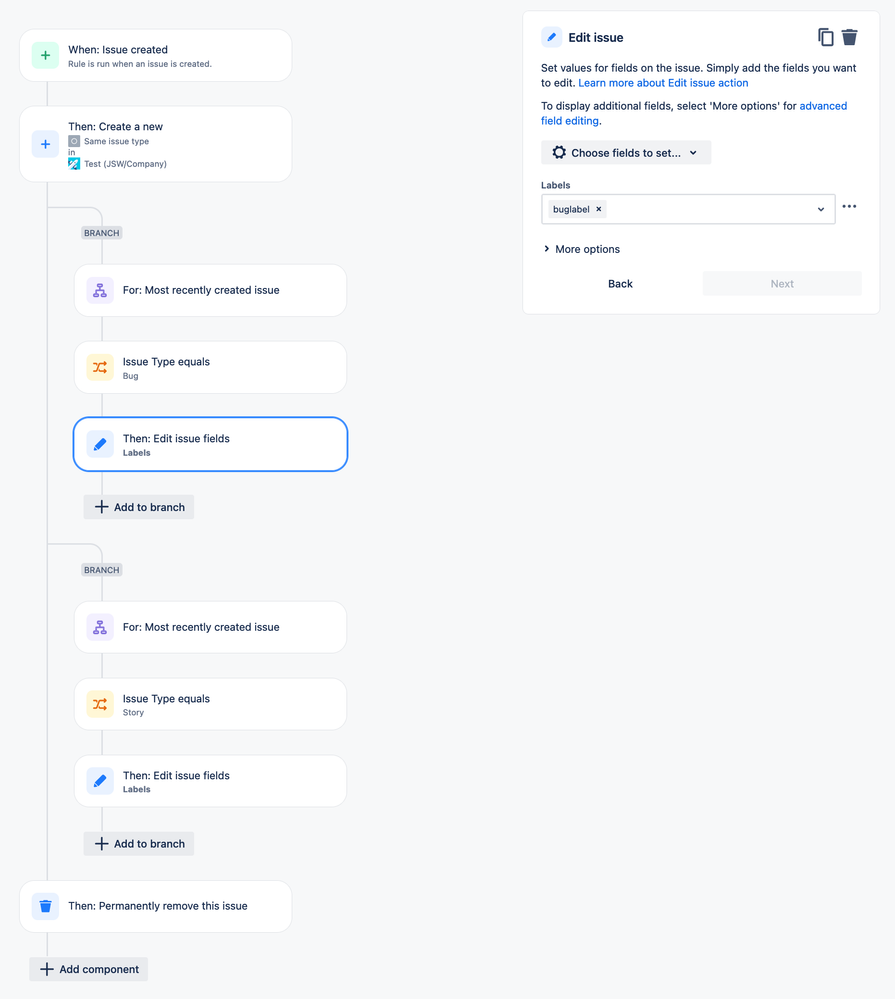Image resolution: width=895 pixels, height=999 pixels.
Task: Click the pencil icon on Then: Edit issue fields
Action: coord(99,443)
